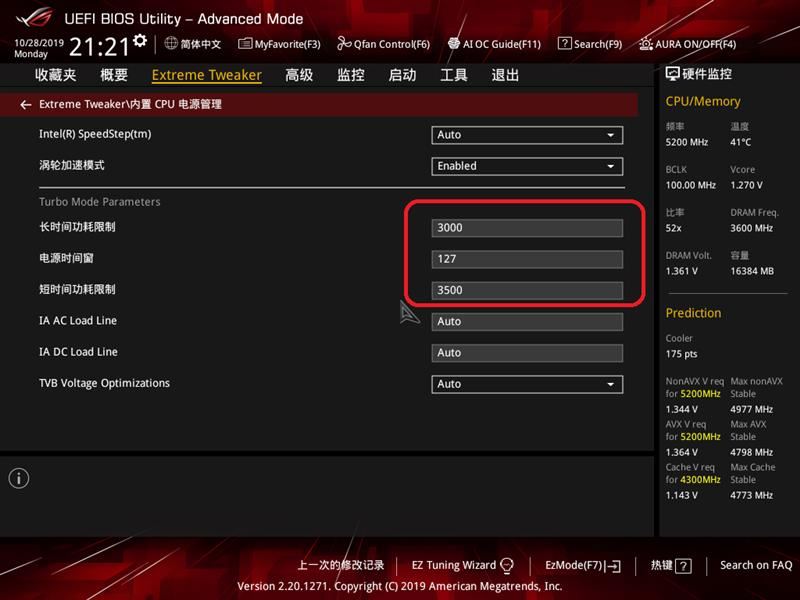Click the IA DC Load Line field
This screenshot has height=600, width=800.
pyautogui.click(x=527, y=353)
